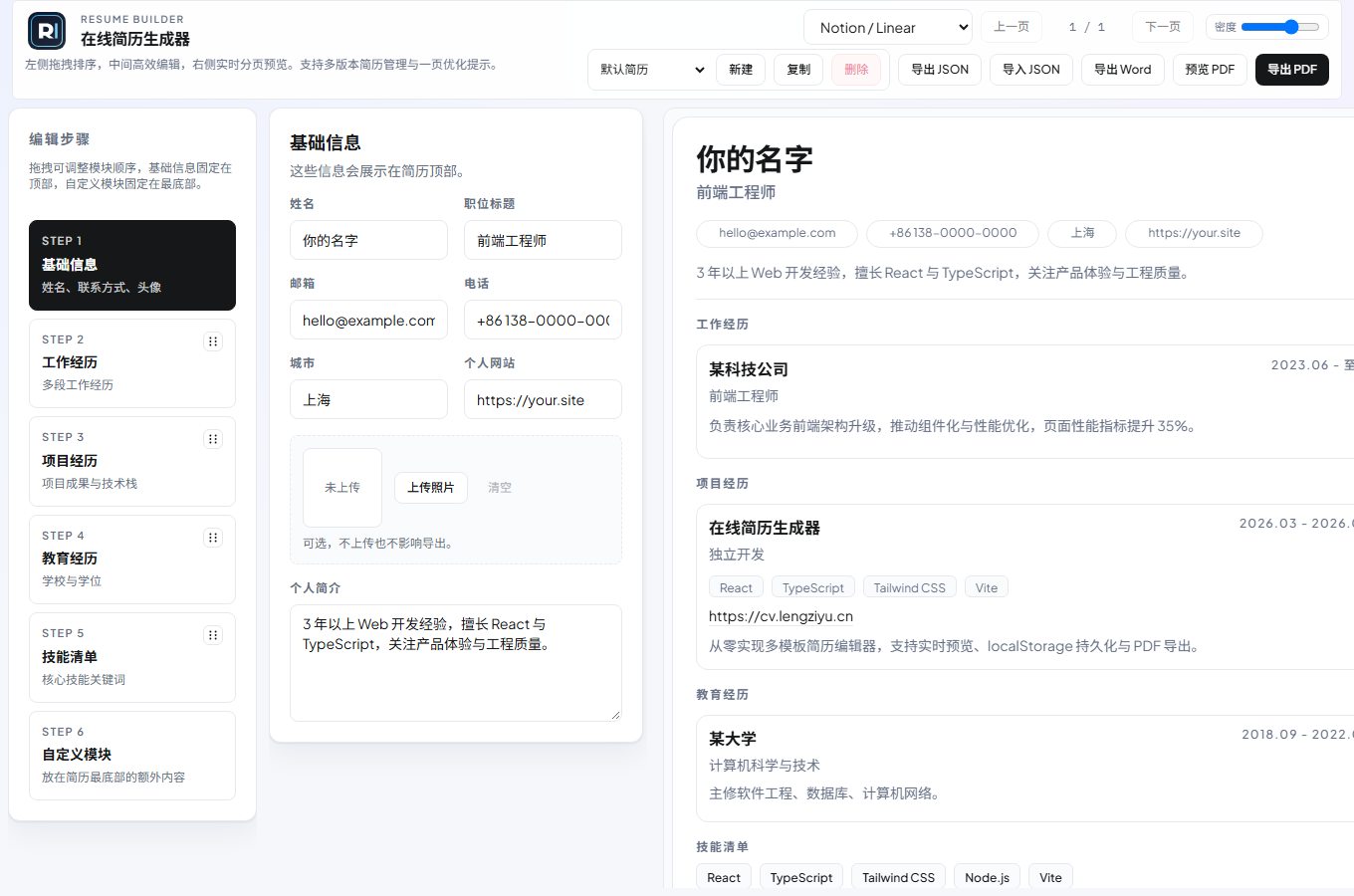1354x896 pixels.
Task: Click the 1 / 1 page indicator
Action: pos(1087,27)
